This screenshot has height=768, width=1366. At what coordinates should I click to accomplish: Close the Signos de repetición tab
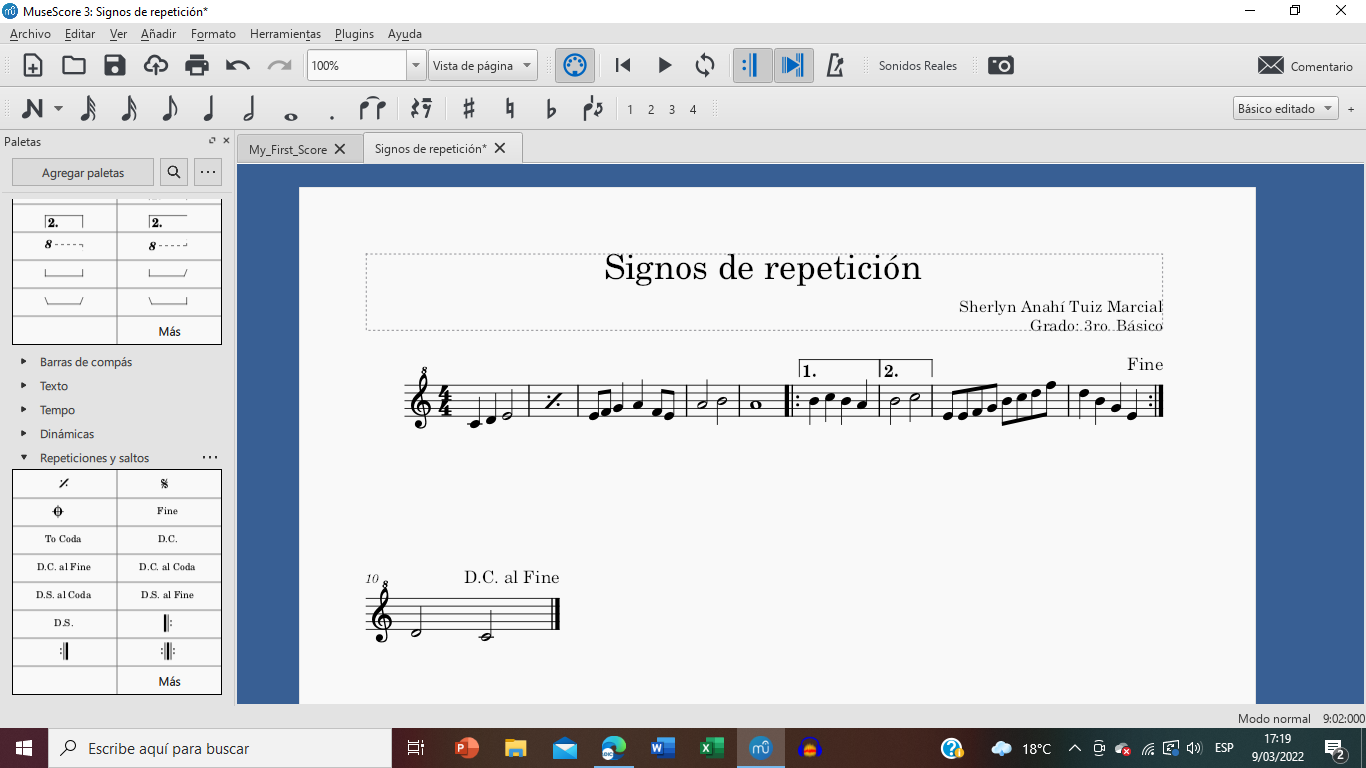coord(500,148)
